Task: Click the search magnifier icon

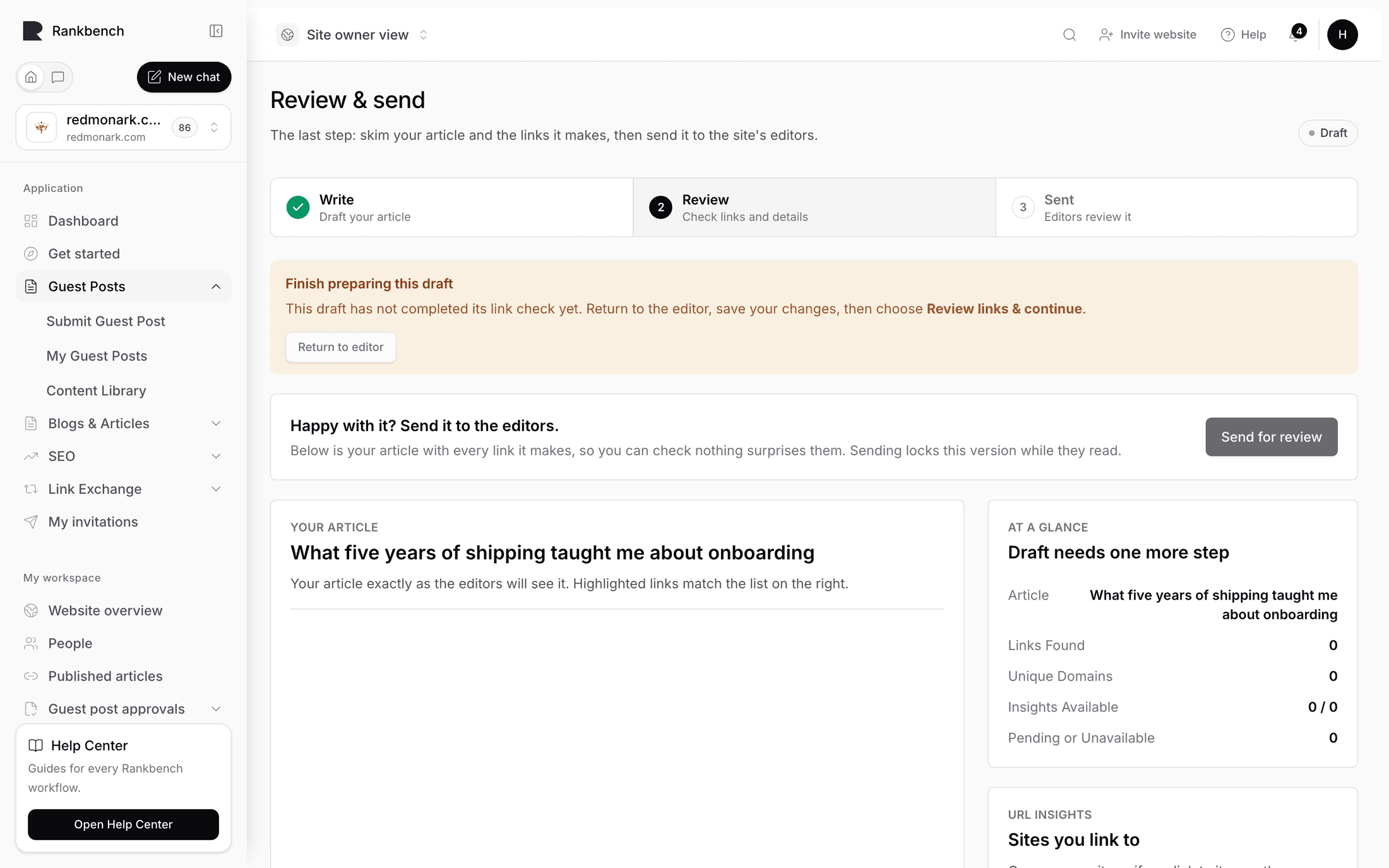Action: point(1070,35)
